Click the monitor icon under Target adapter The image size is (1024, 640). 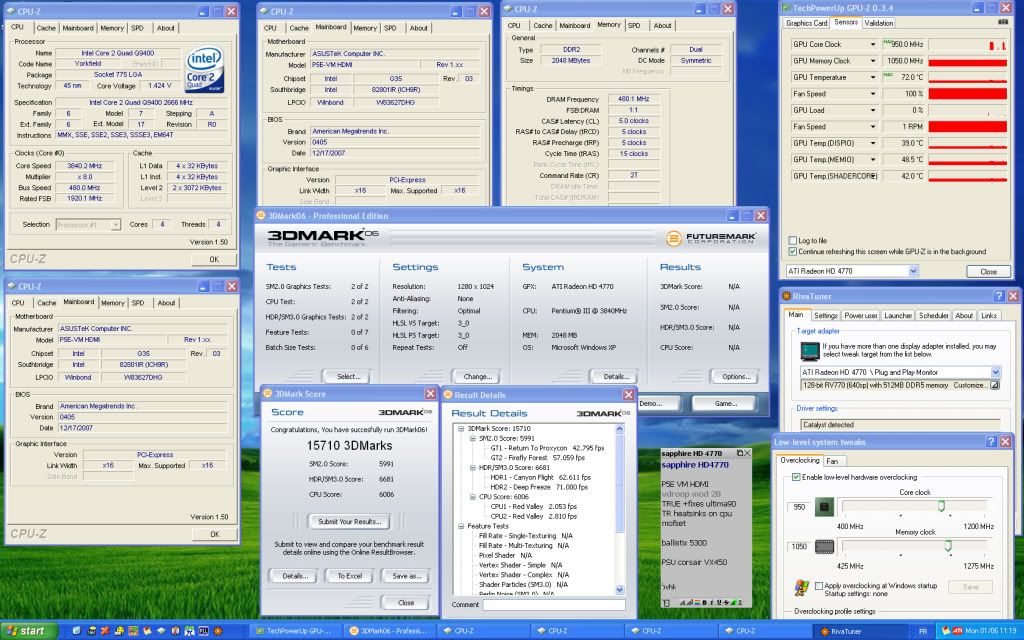point(810,352)
